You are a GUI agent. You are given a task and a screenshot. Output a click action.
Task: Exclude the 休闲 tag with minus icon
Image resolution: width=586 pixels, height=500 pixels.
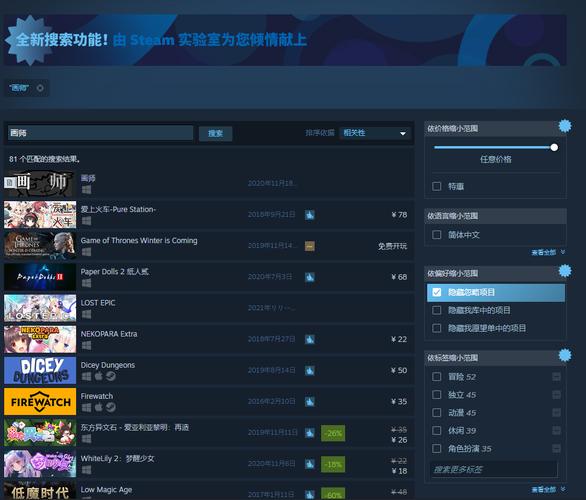[556, 430]
